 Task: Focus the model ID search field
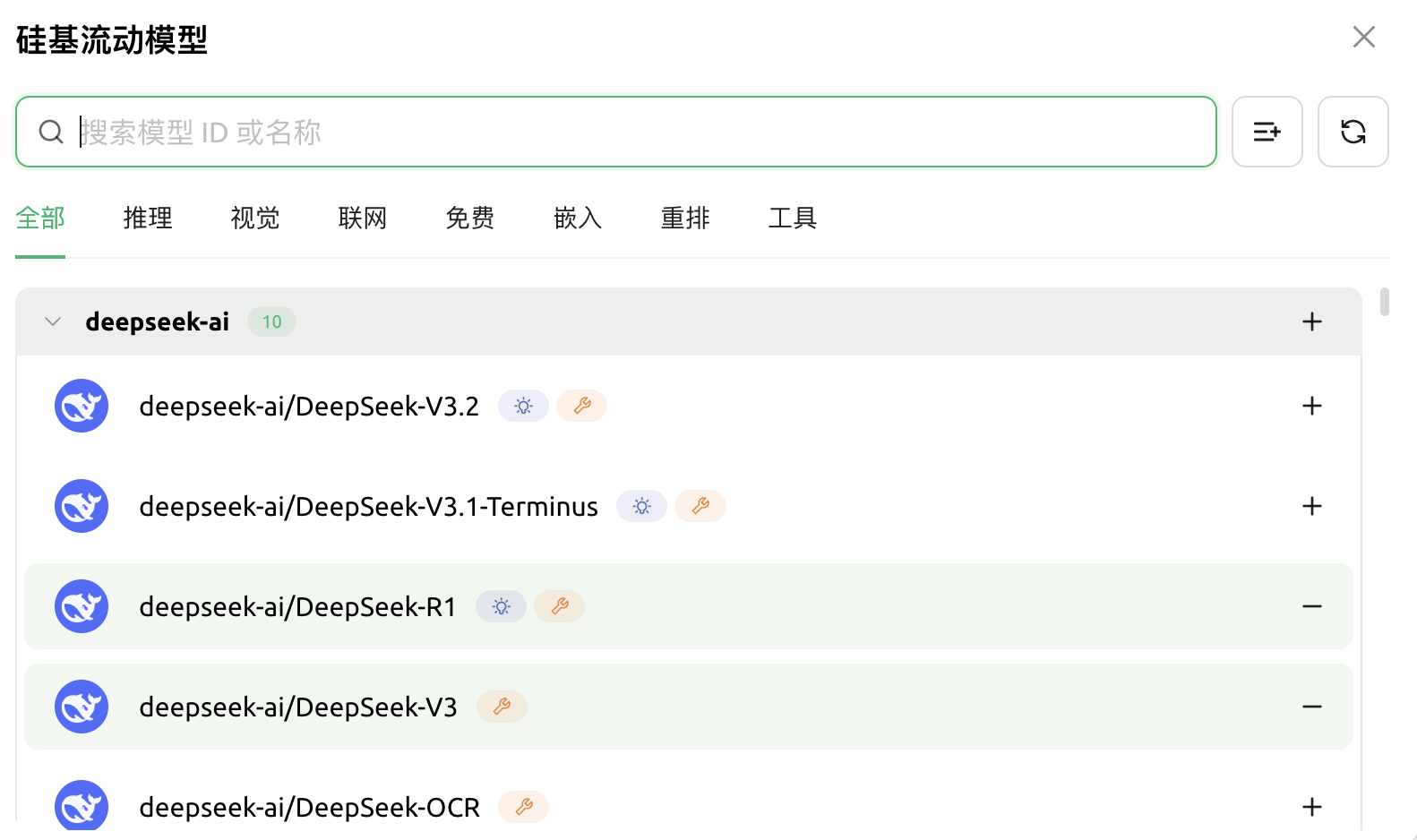[x=627, y=132]
